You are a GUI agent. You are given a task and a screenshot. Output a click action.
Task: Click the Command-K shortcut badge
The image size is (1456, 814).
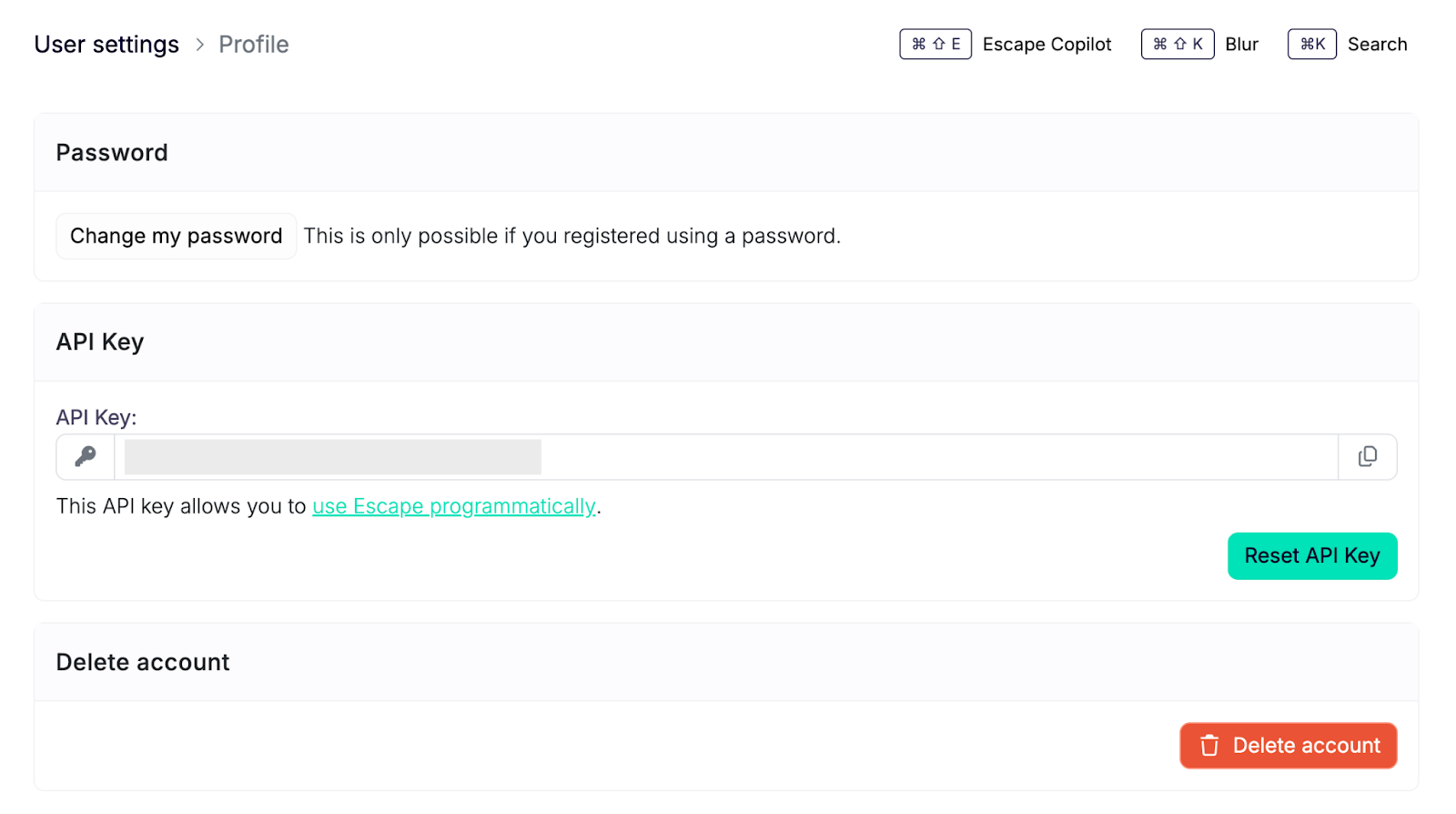coord(1311,45)
